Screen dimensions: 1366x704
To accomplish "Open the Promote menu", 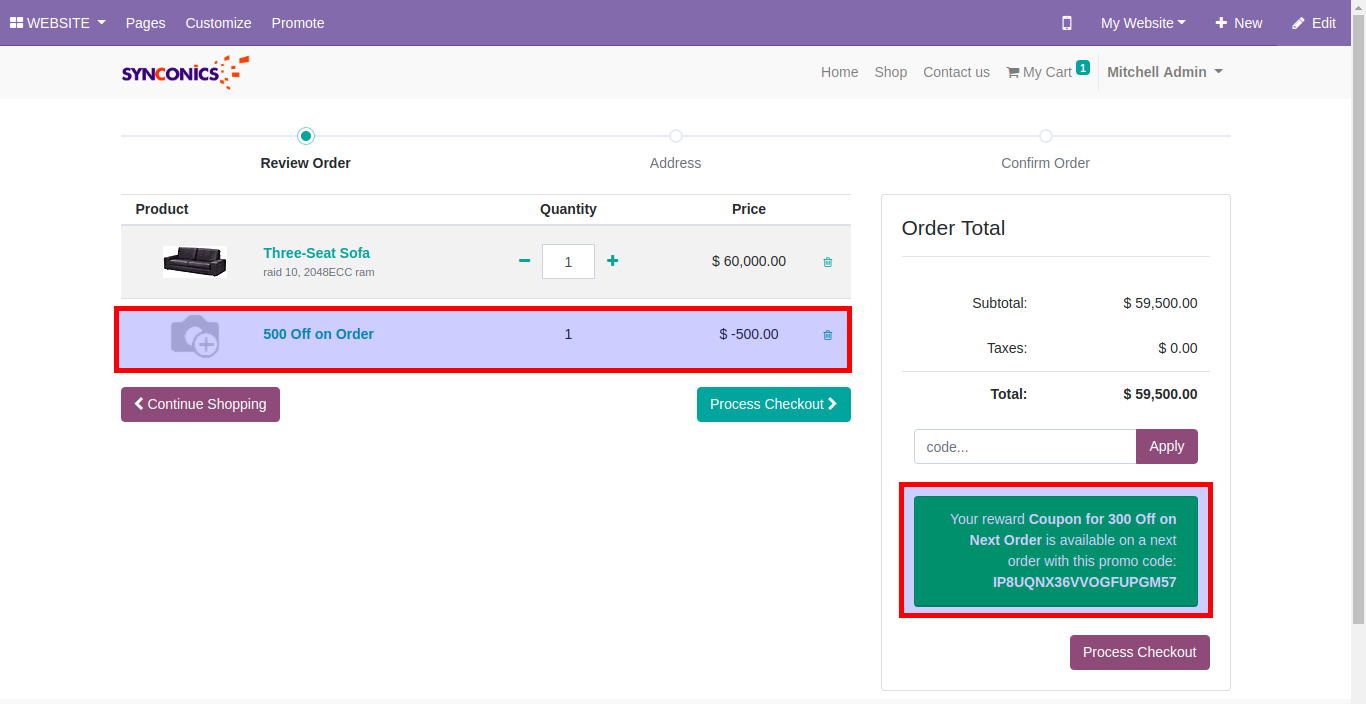I will [x=298, y=23].
